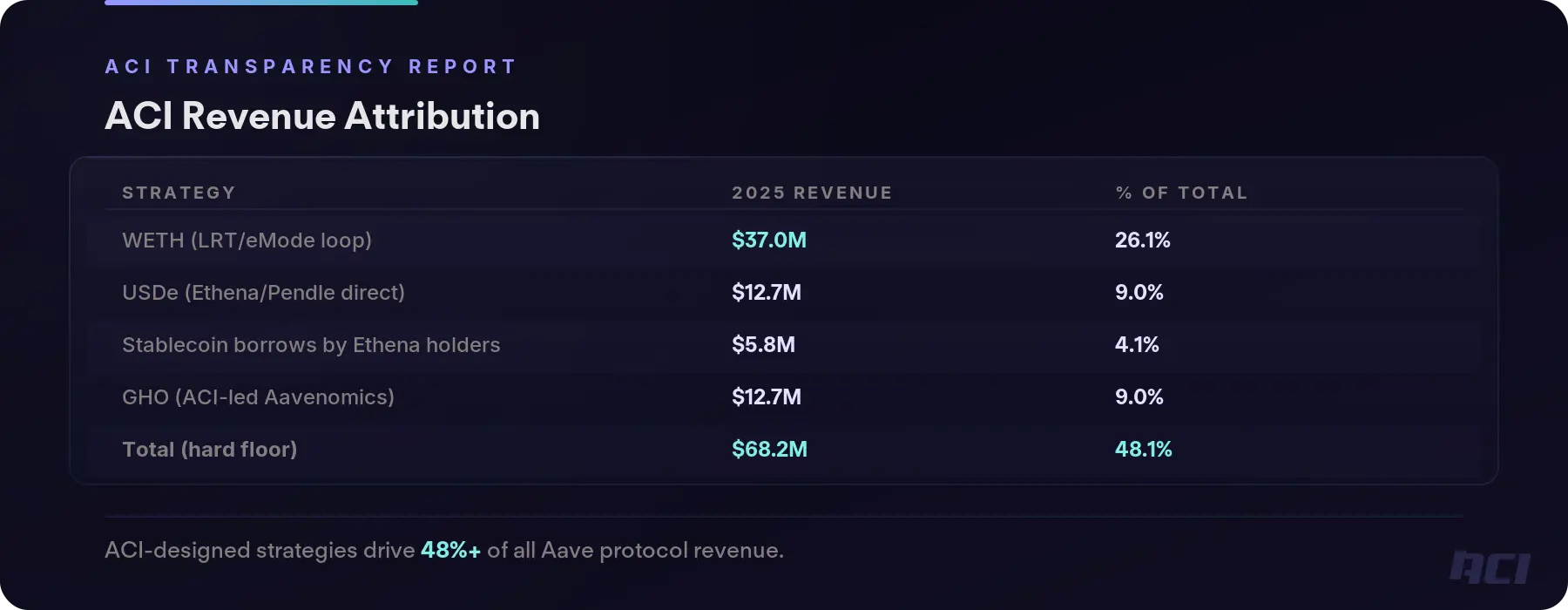This screenshot has height=610, width=1568.
Task: Click the 26.1% share value
Action: [1142, 241]
